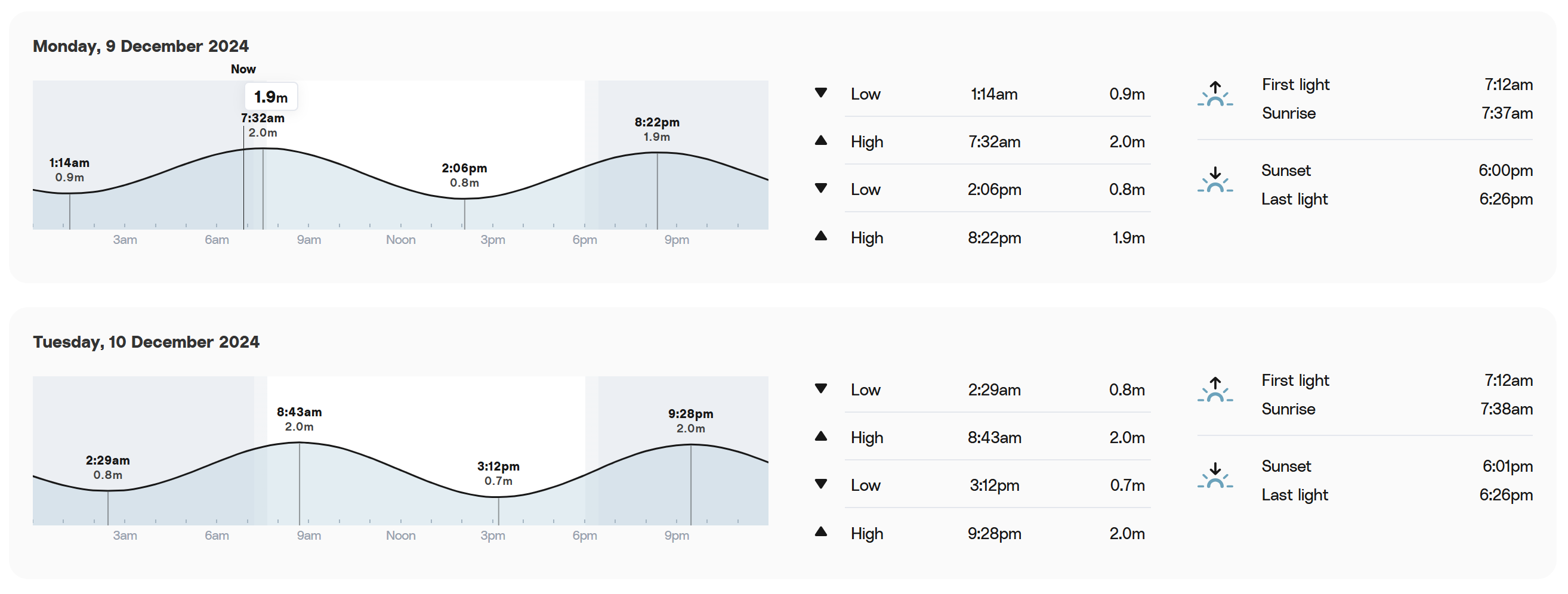Viewport: 1568px width, 594px height.
Task: Click the 2:29am low tide marker on Tuesday
Action: click(x=108, y=467)
